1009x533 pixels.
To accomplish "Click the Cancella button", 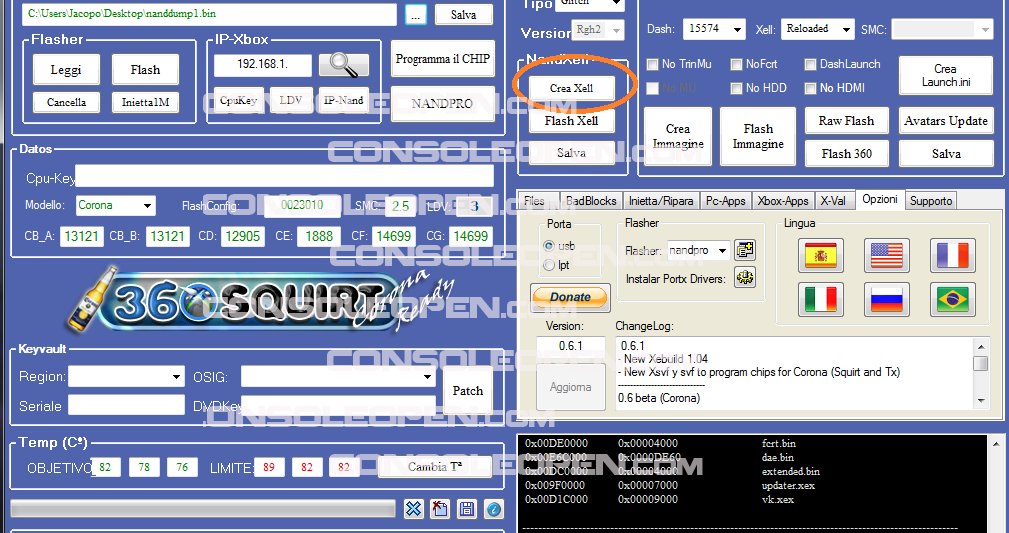I will click(66, 102).
